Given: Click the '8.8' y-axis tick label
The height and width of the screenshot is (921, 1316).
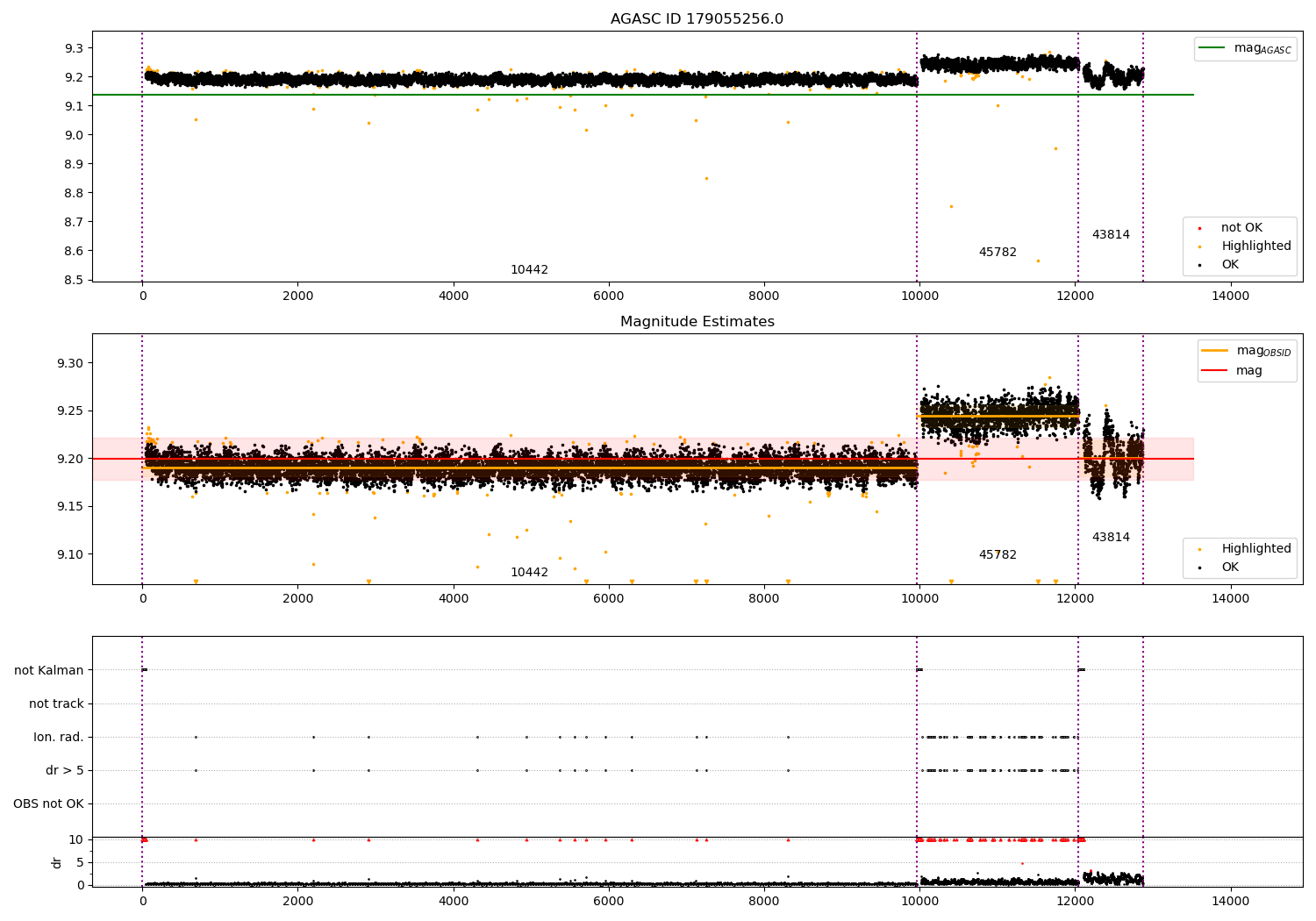Looking at the screenshot, I should pos(73,193).
